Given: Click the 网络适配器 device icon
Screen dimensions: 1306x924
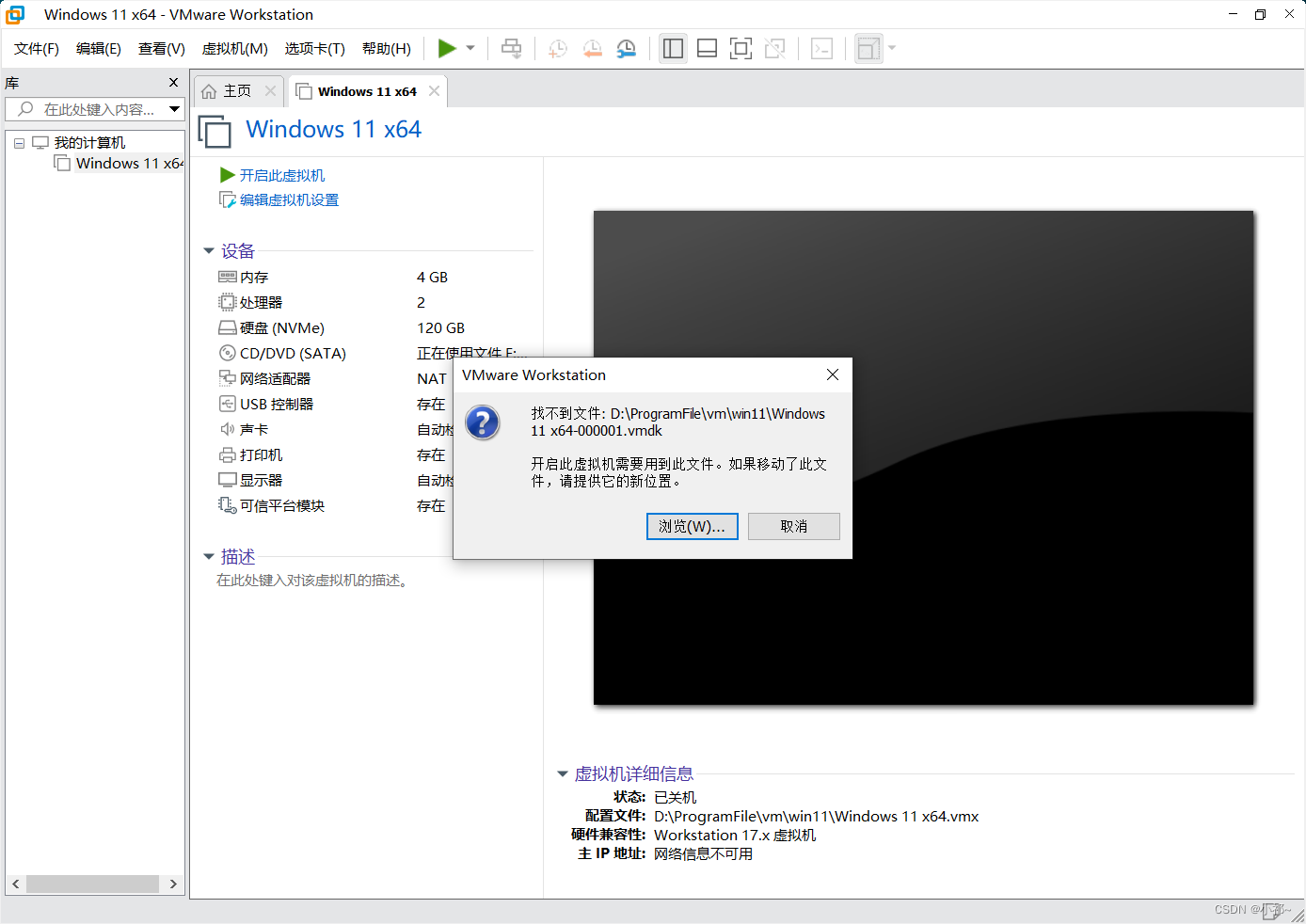Looking at the screenshot, I should [x=228, y=378].
